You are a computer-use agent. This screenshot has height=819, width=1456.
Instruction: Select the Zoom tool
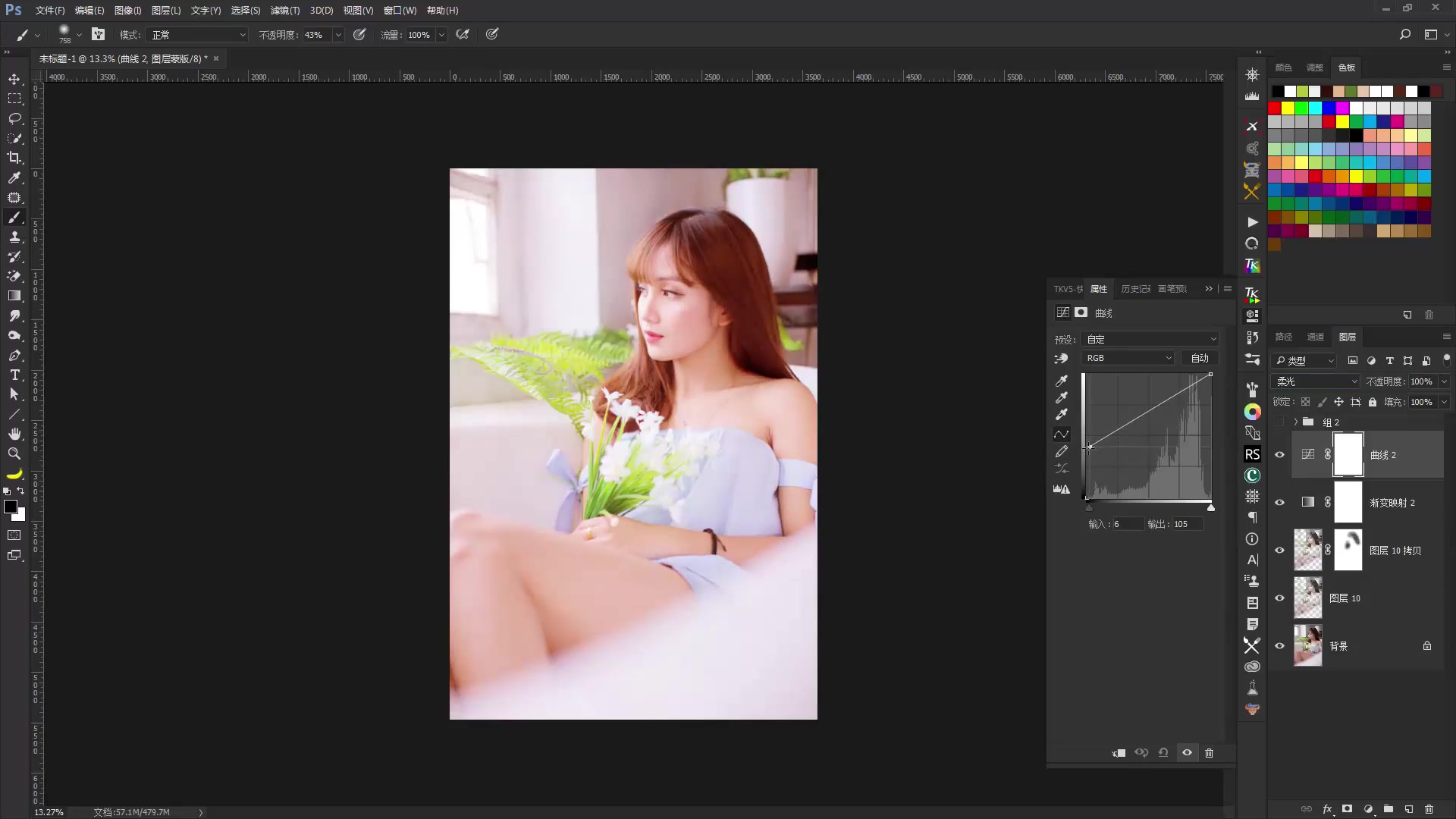coord(14,453)
